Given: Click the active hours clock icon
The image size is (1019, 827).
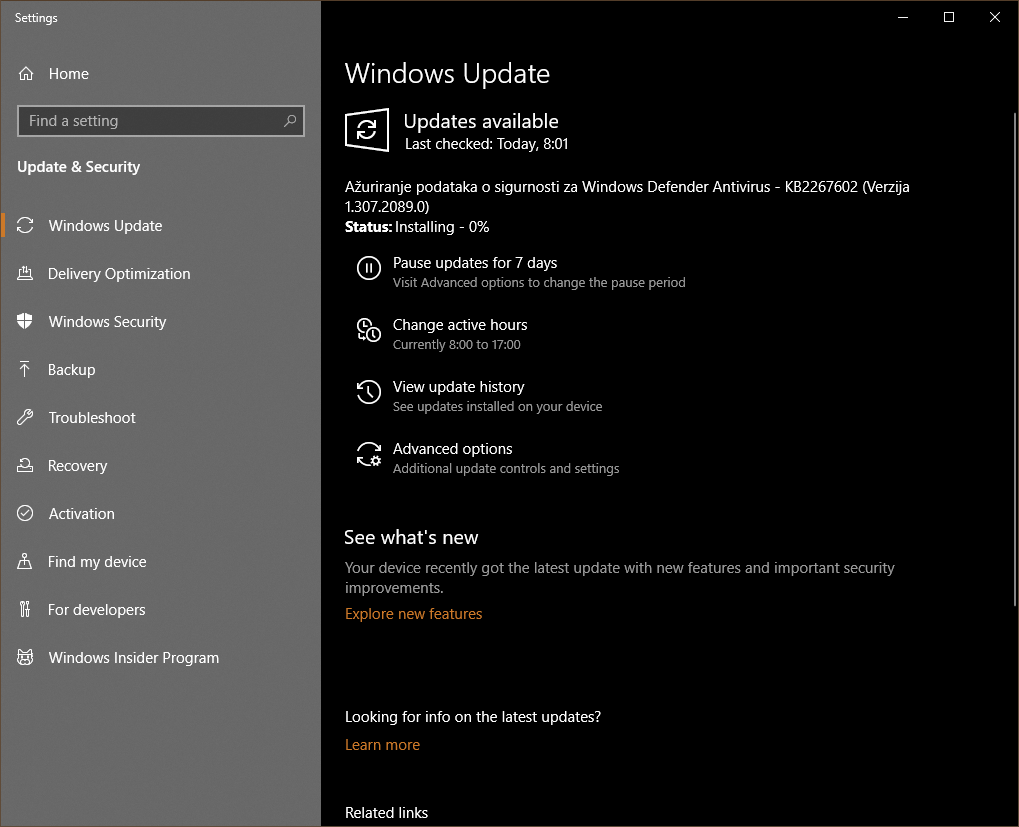Looking at the screenshot, I should pos(368,330).
